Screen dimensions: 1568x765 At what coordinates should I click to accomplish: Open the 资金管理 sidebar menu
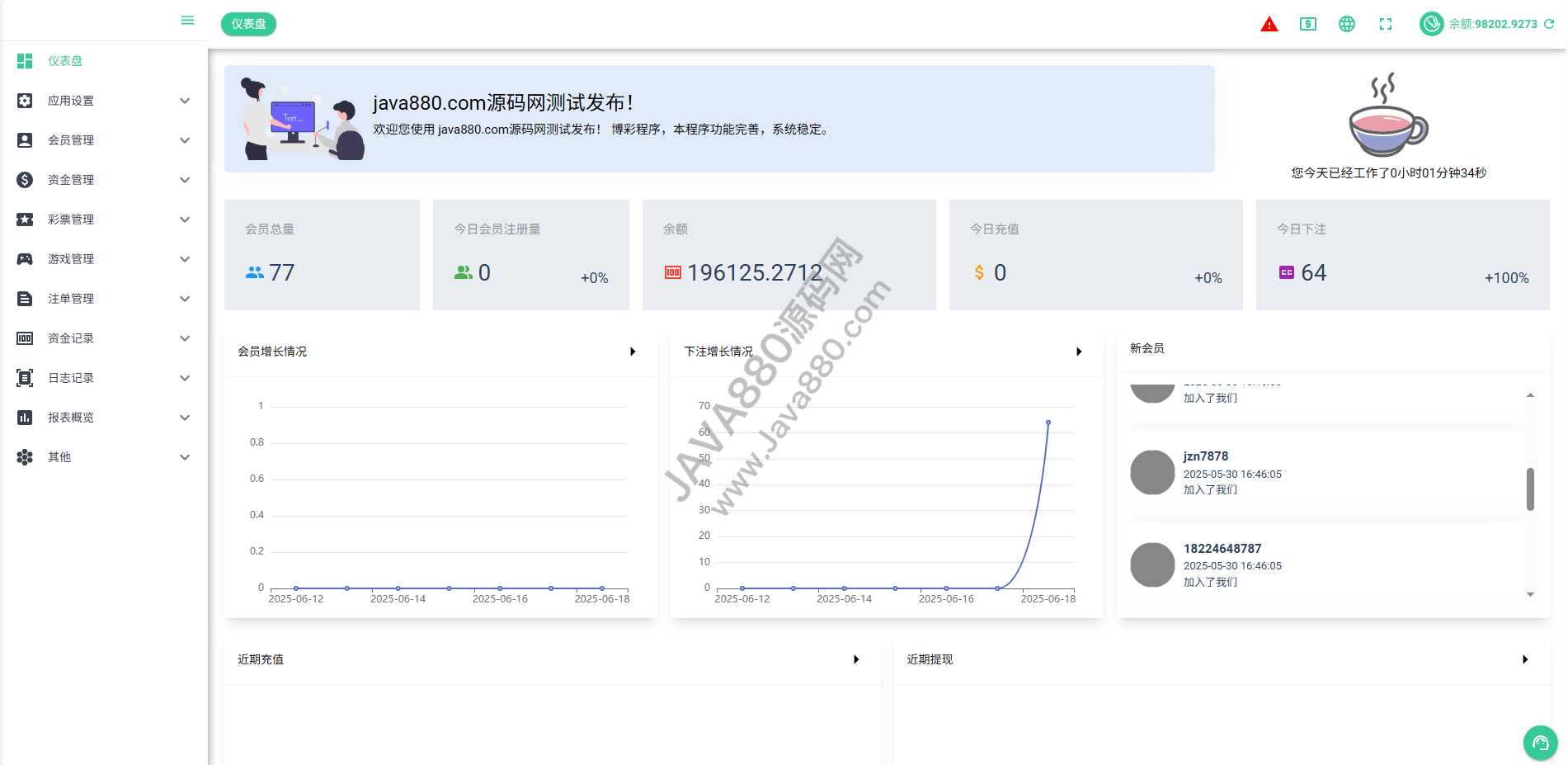coord(104,180)
